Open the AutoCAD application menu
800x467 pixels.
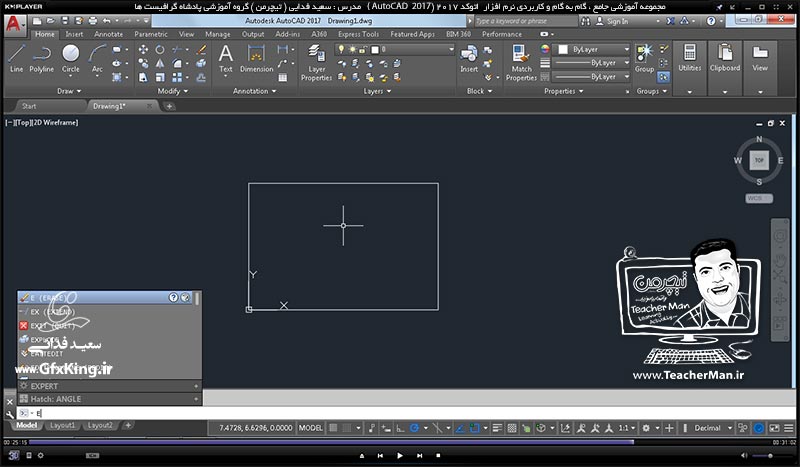click(x=14, y=24)
